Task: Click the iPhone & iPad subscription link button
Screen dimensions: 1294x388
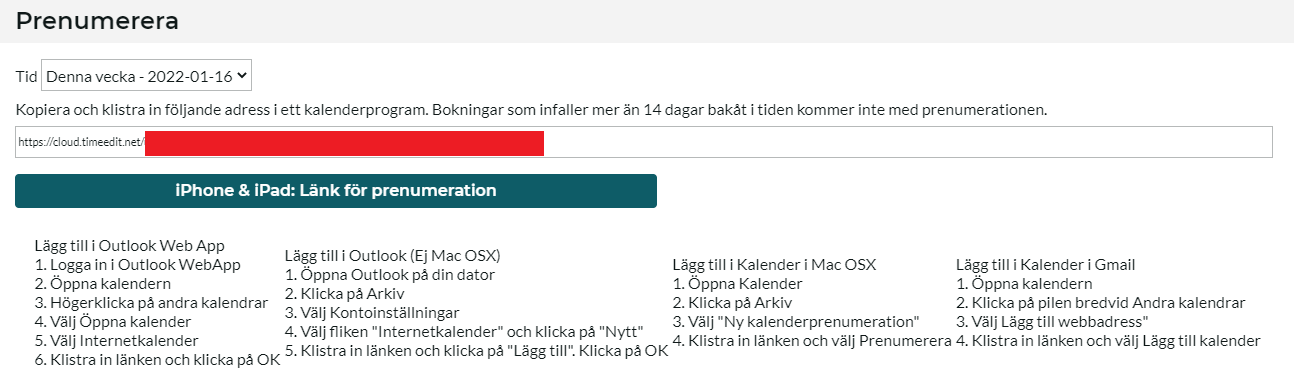Action: 336,191
